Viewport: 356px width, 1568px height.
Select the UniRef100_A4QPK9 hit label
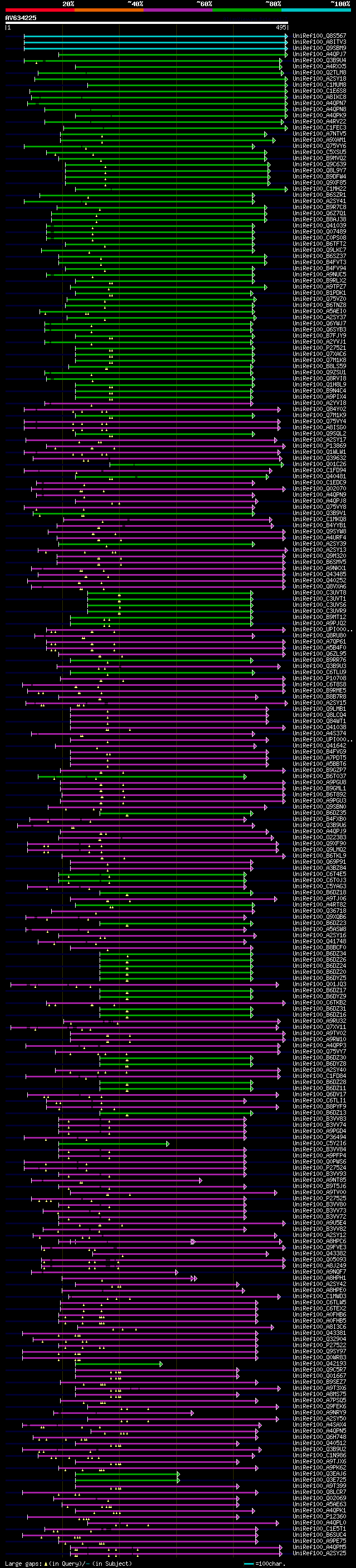[x=319, y=115]
